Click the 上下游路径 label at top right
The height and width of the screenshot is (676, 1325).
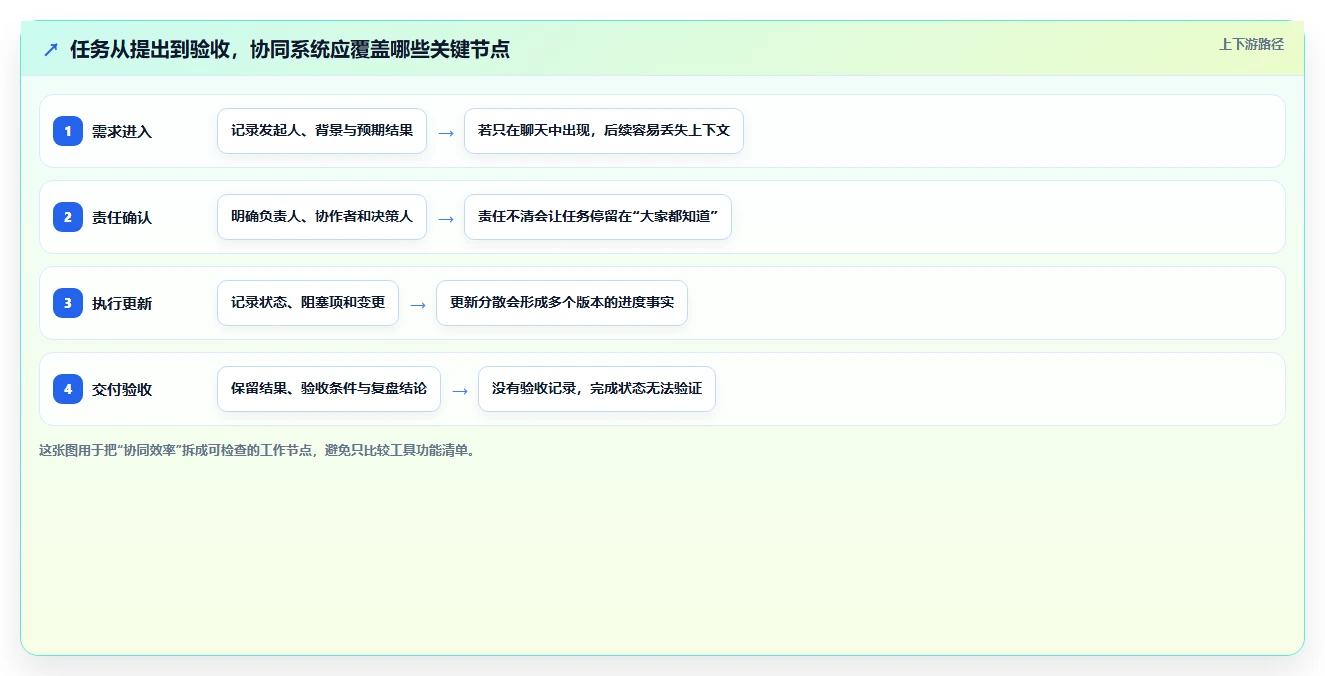coord(1251,44)
